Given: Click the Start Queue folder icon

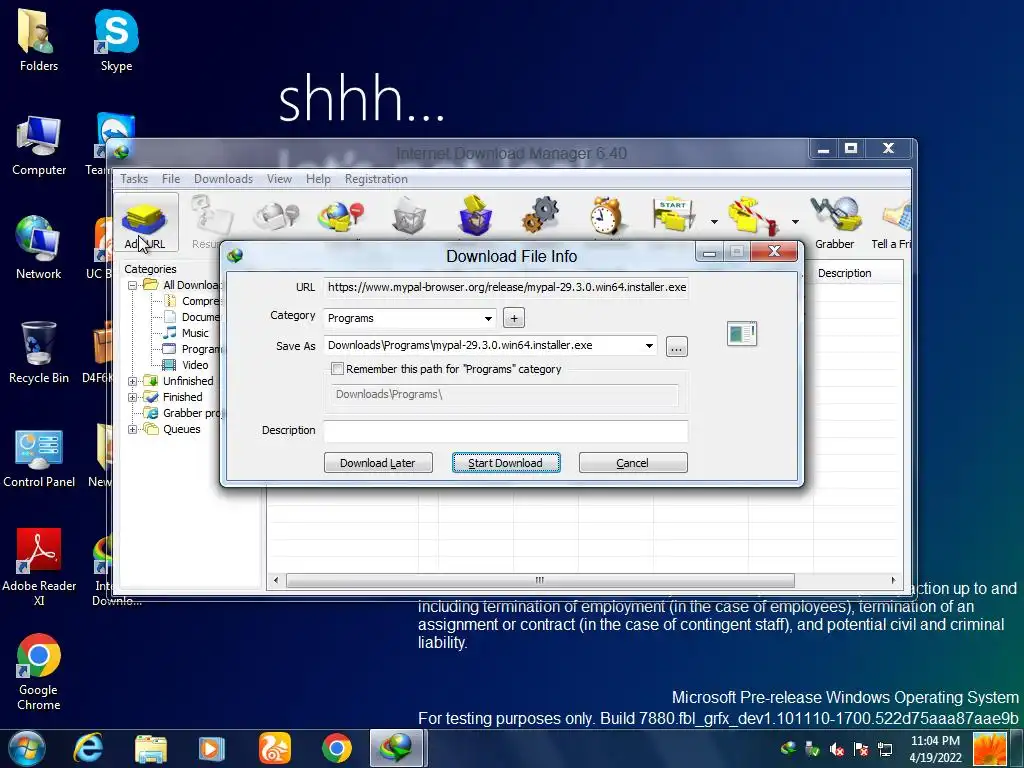Looking at the screenshot, I should (x=674, y=216).
